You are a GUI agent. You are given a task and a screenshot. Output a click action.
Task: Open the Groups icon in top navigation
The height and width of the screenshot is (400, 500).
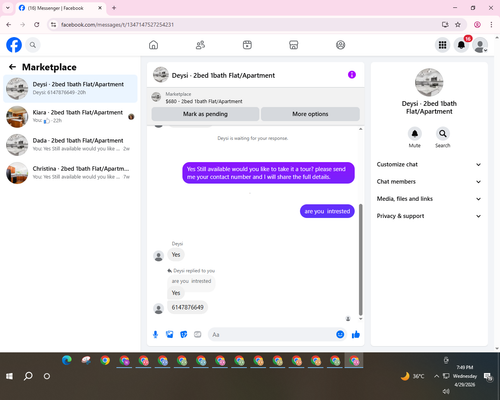tap(340, 45)
